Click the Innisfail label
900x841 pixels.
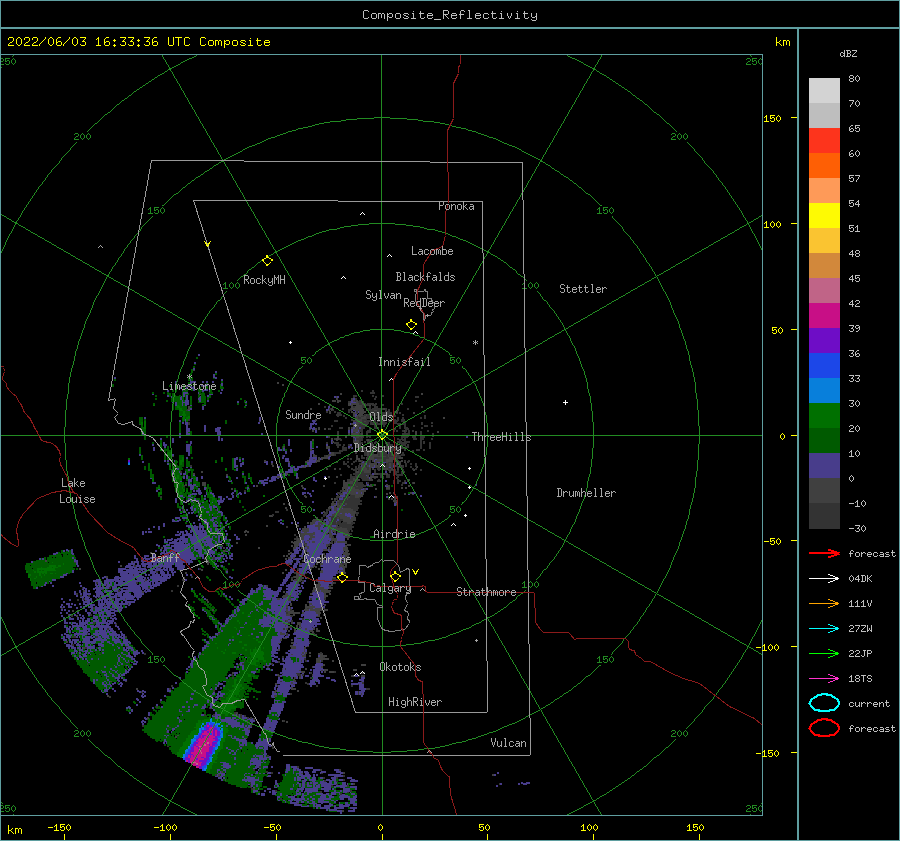click(x=404, y=362)
